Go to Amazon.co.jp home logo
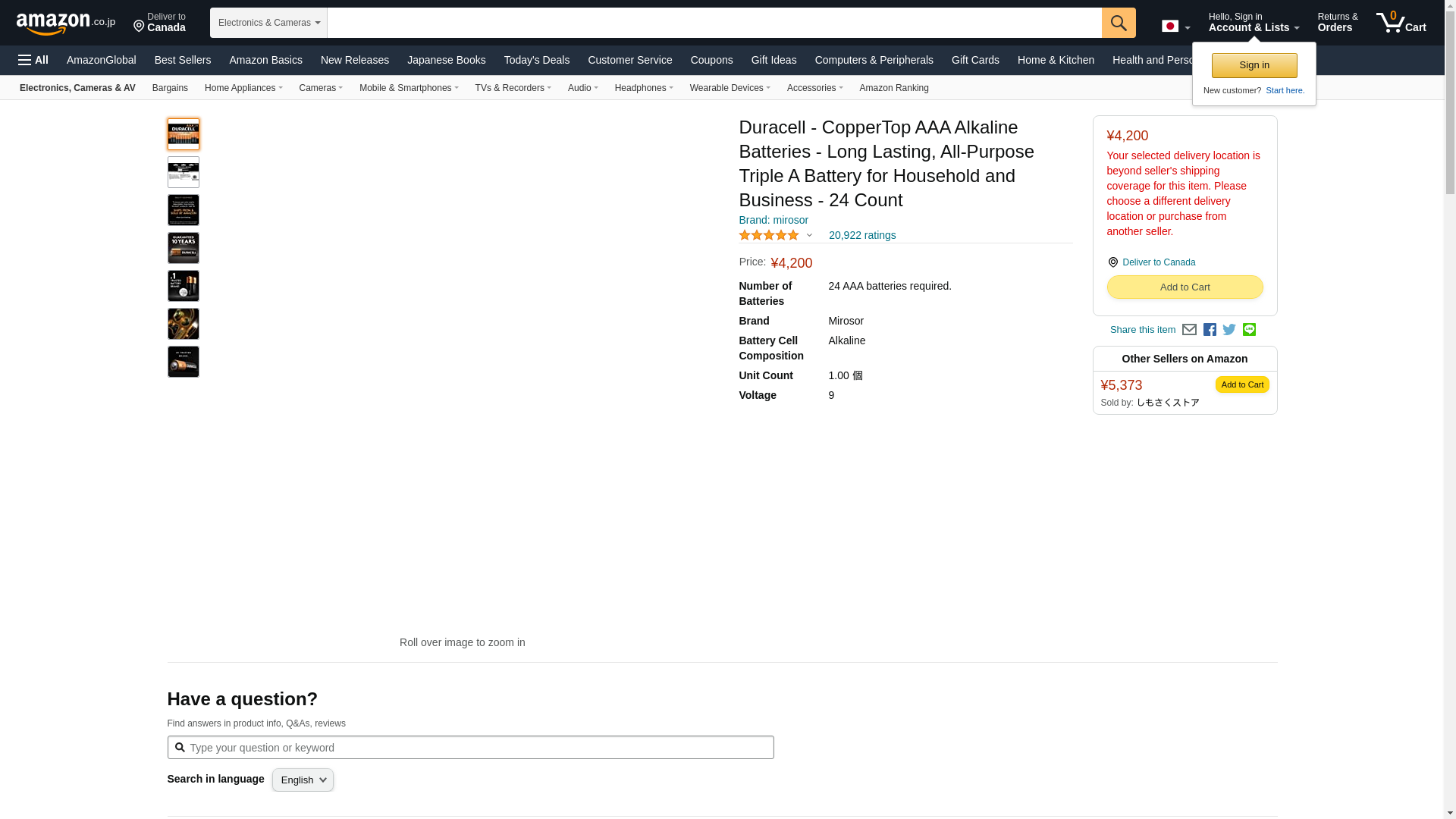 [65, 23]
